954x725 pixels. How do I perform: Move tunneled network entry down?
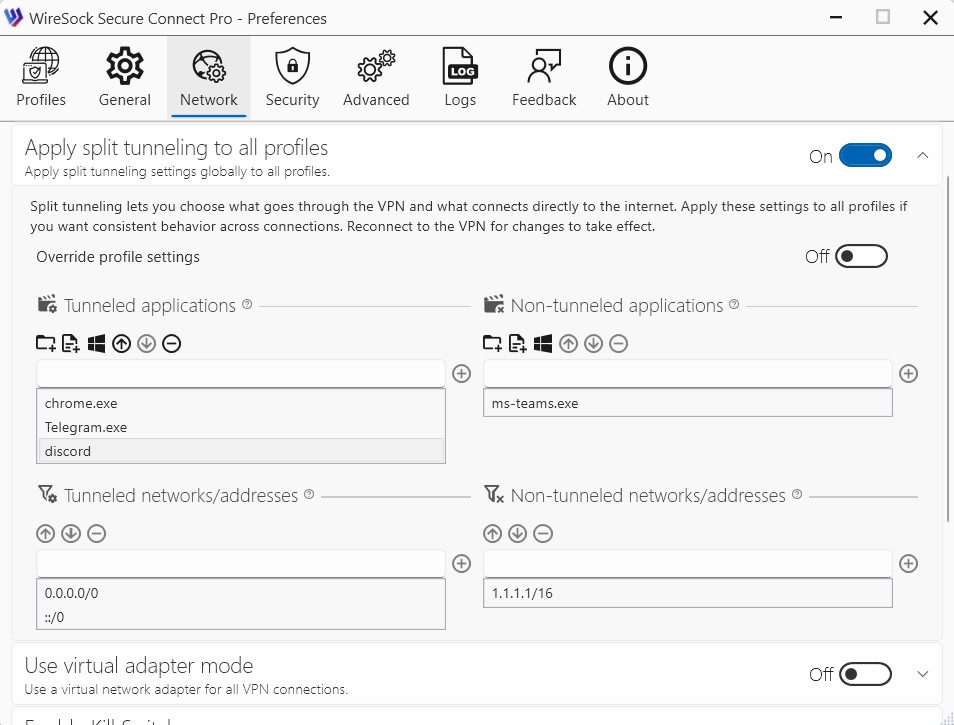coord(71,534)
